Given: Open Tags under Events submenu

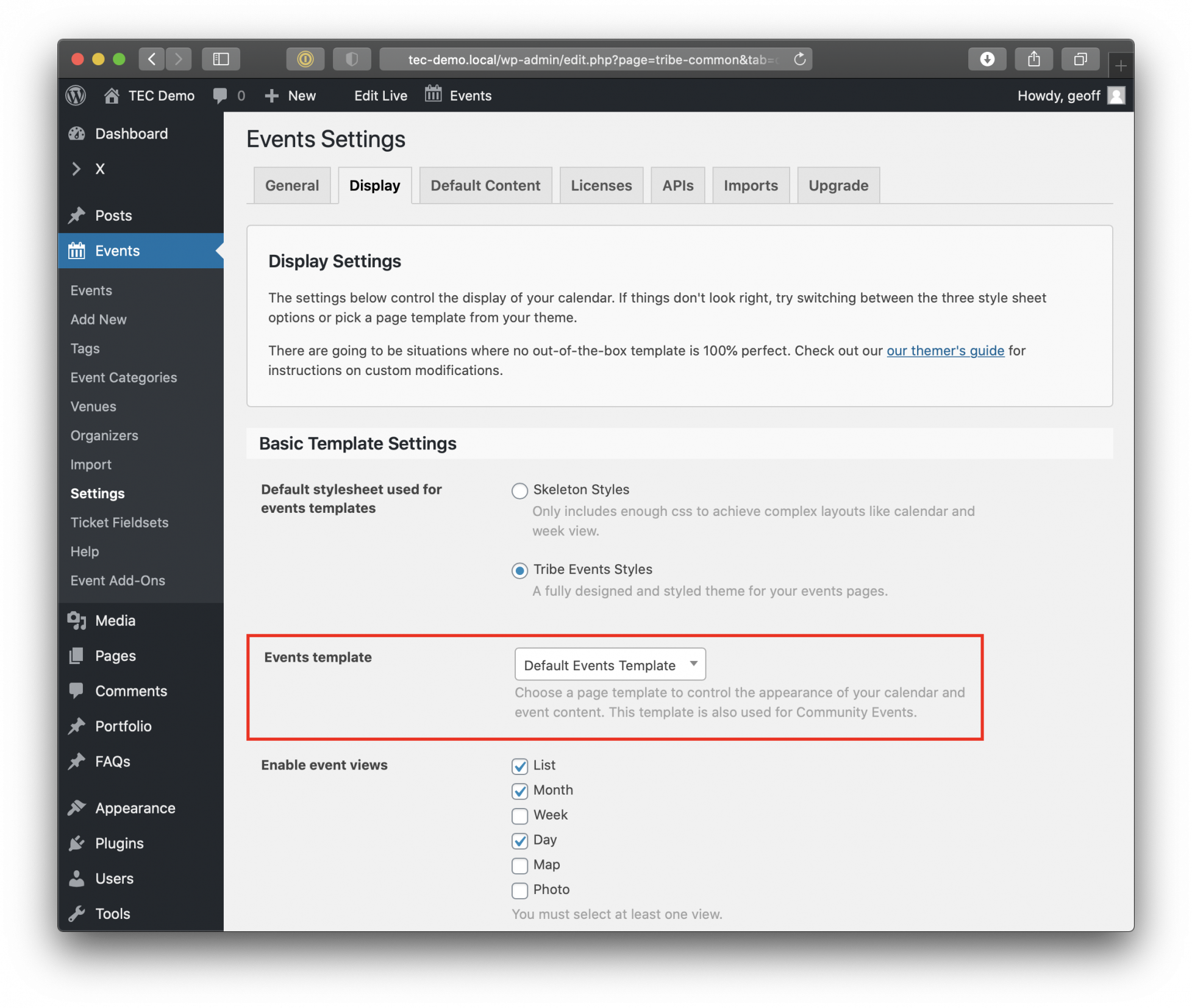Looking at the screenshot, I should point(85,349).
